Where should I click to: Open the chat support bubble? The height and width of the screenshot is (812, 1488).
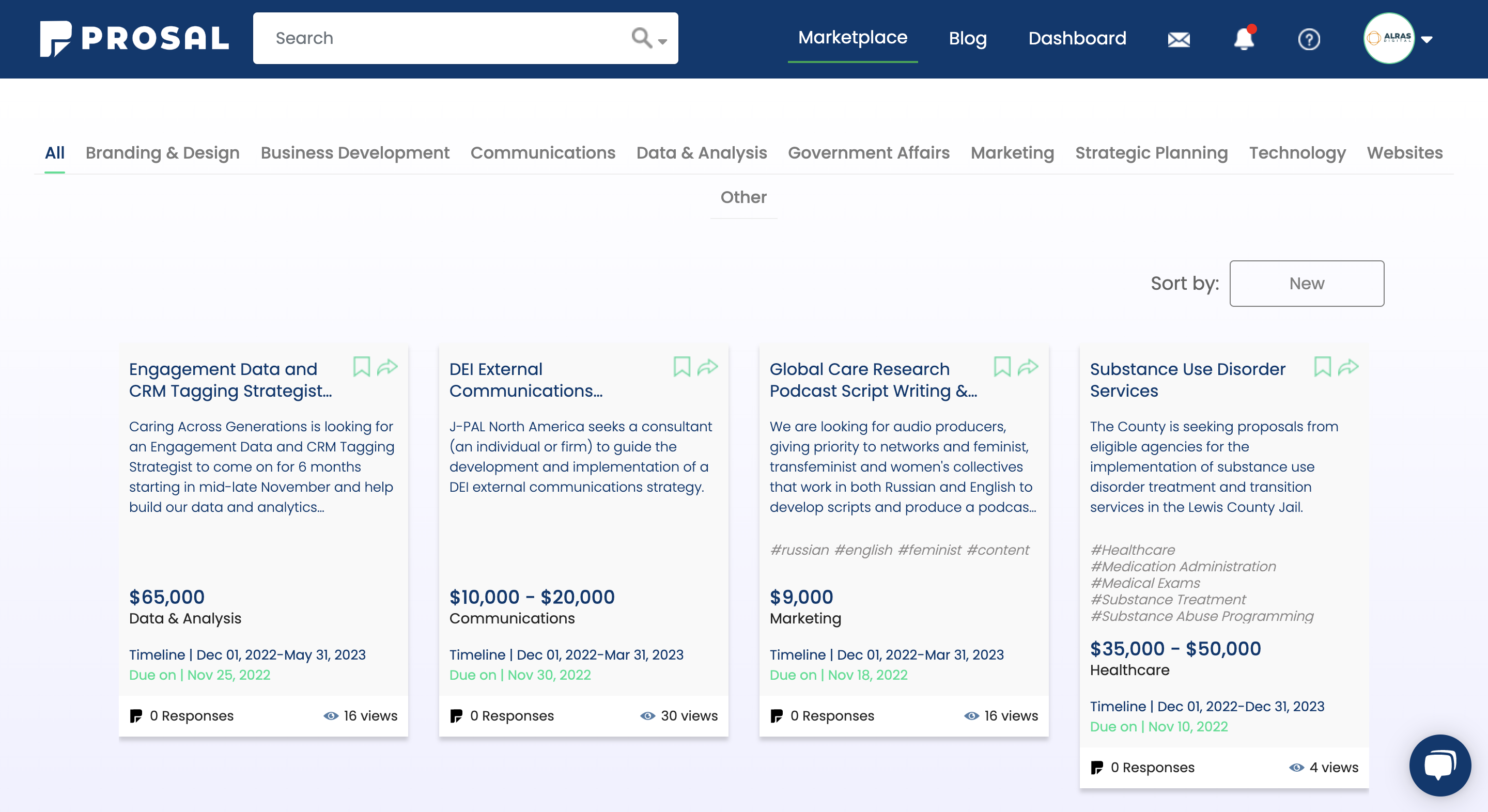(x=1439, y=765)
